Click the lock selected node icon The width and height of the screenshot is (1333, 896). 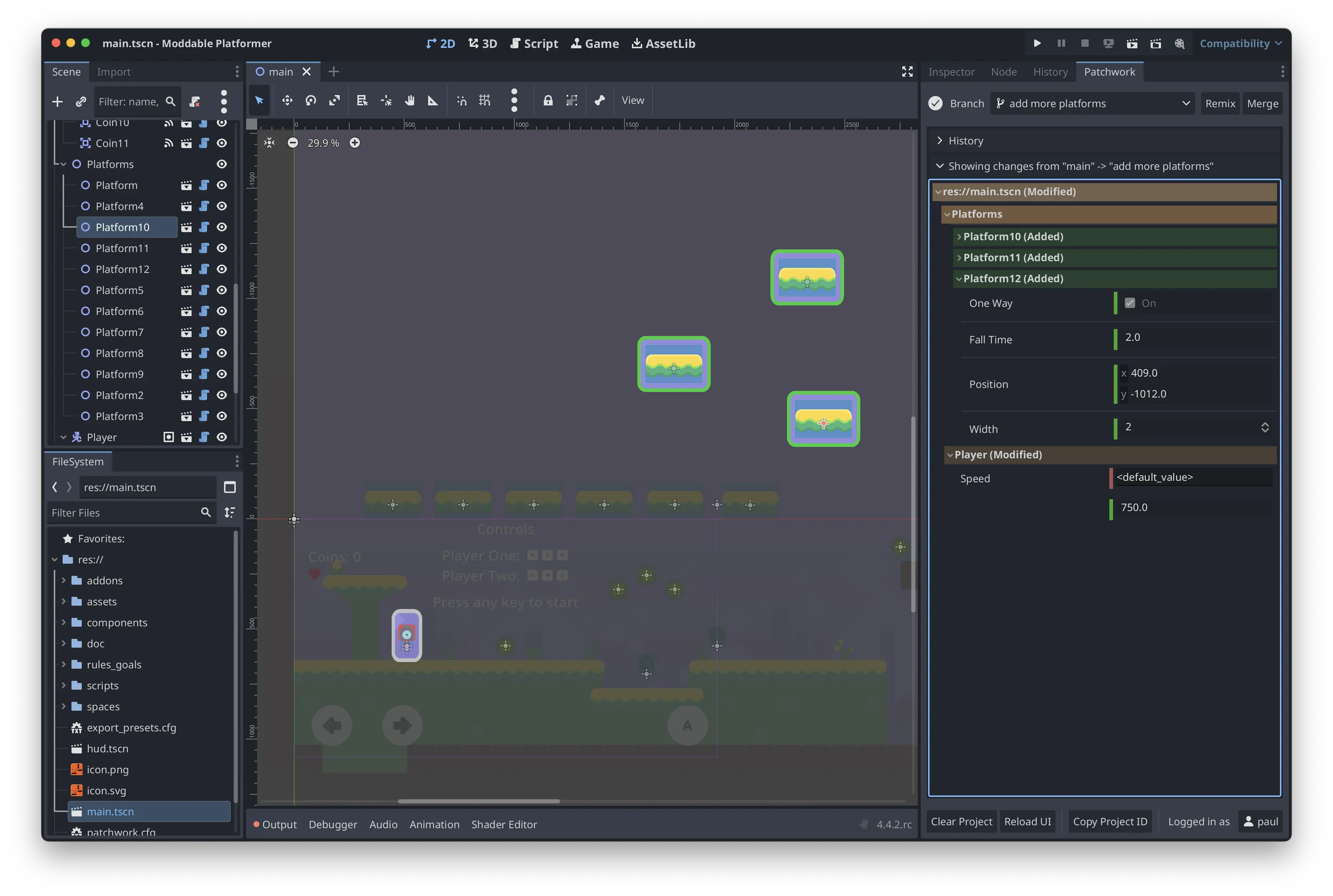tap(548, 101)
